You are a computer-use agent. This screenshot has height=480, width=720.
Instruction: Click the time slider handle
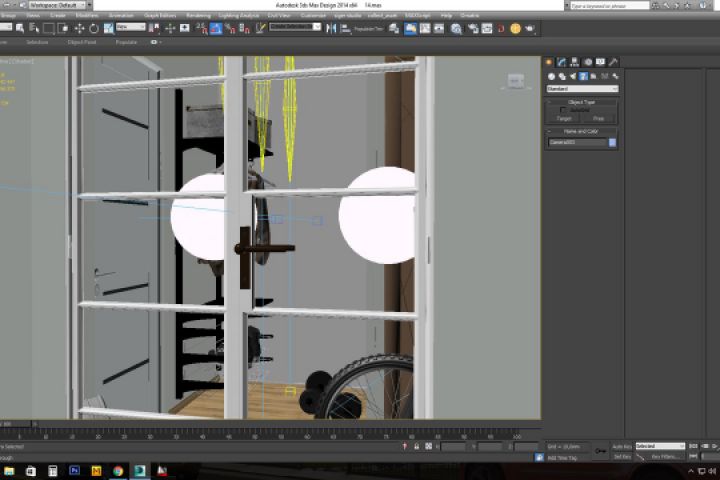(17, 424)
